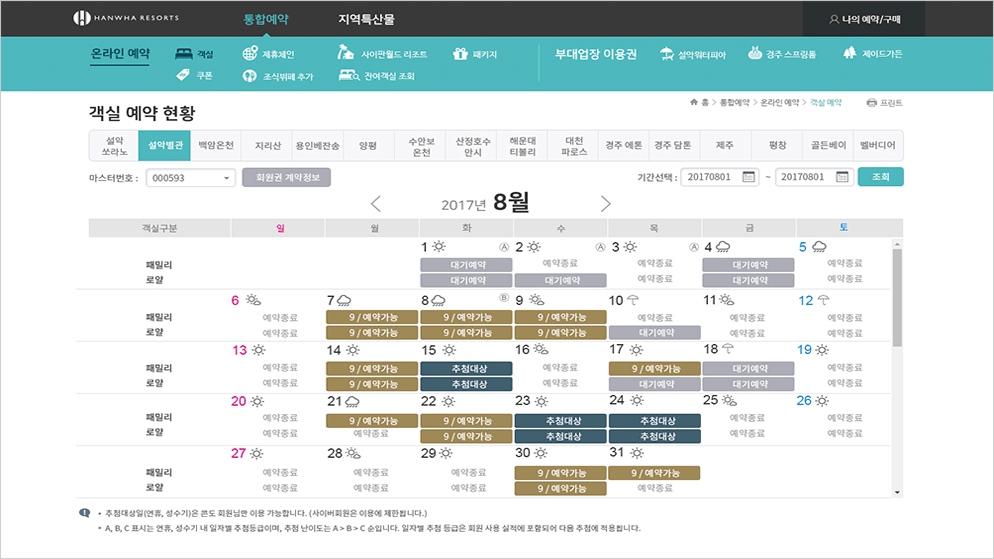Expand the 마스터번호 000593 dropdown
Screen dimensions: 994x559
point(227,178)
